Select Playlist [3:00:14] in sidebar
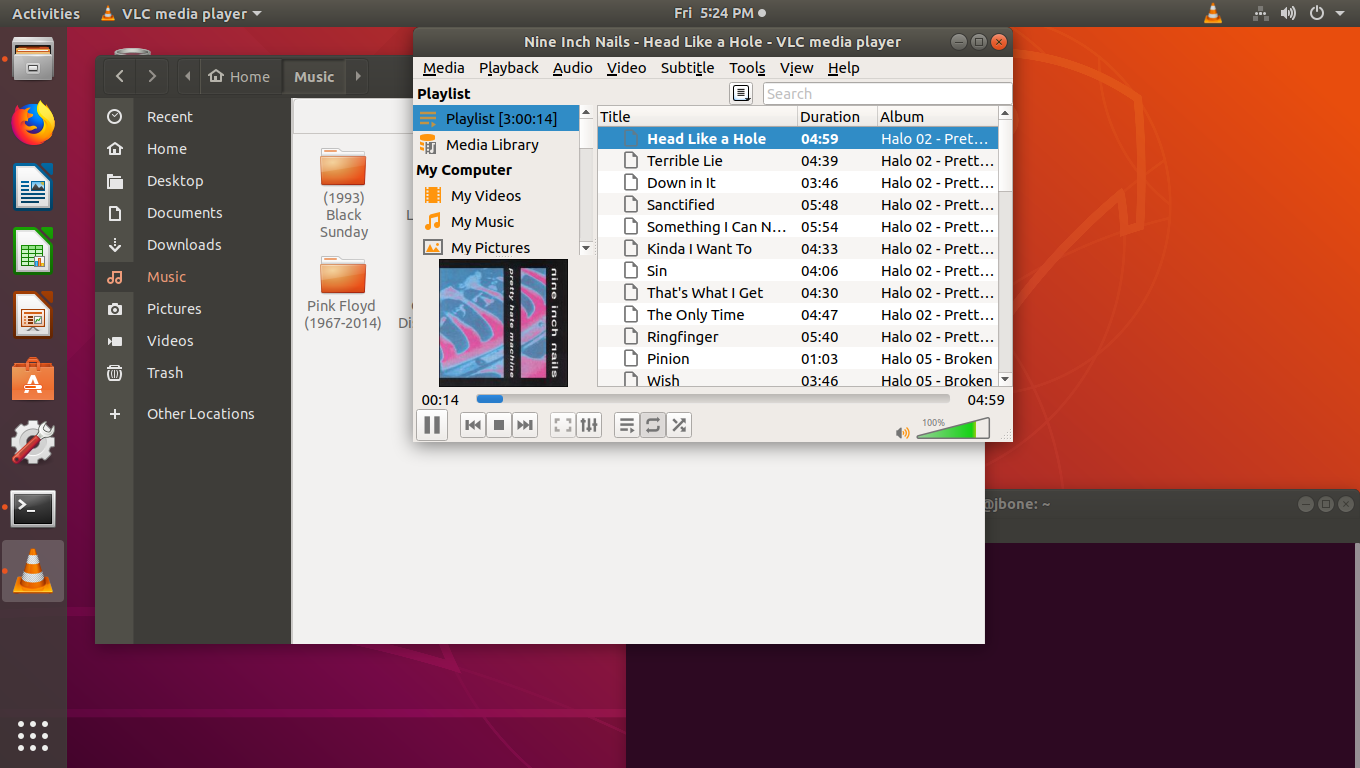The height and width of the screenshot is (768, 1360). 496,118
